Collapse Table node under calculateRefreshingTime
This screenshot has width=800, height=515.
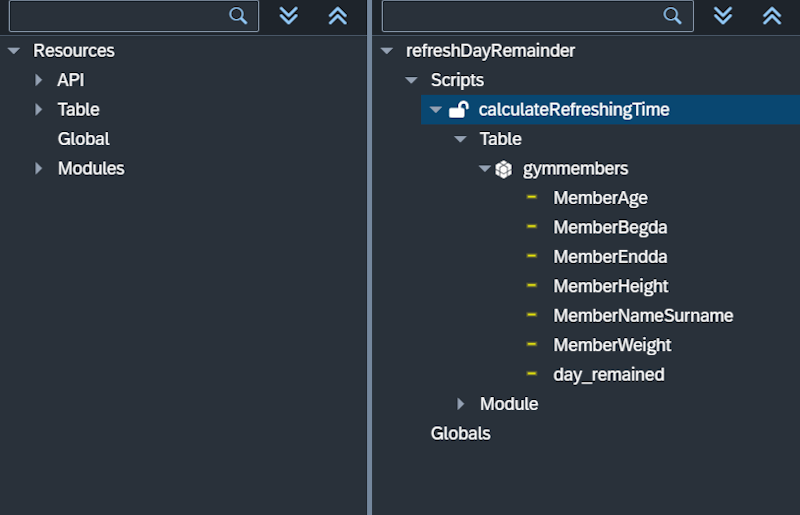pos(460,139)
